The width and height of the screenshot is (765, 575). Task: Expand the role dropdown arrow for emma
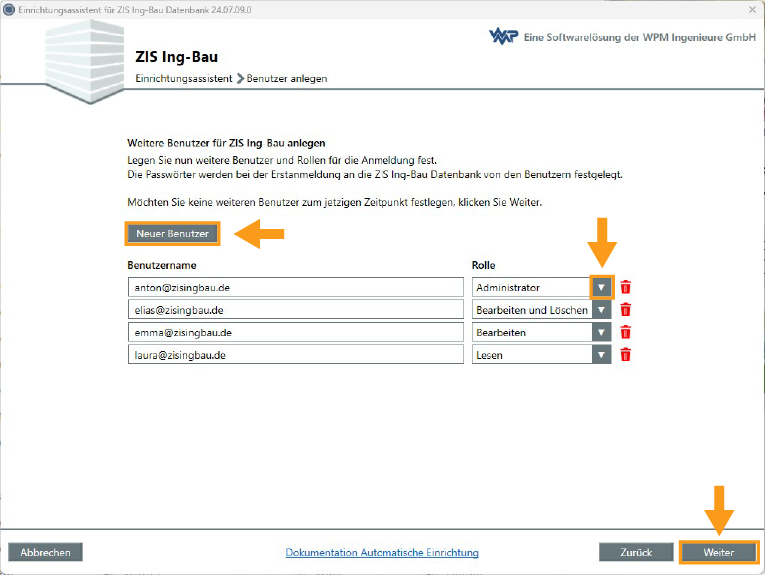pos(602,332)
